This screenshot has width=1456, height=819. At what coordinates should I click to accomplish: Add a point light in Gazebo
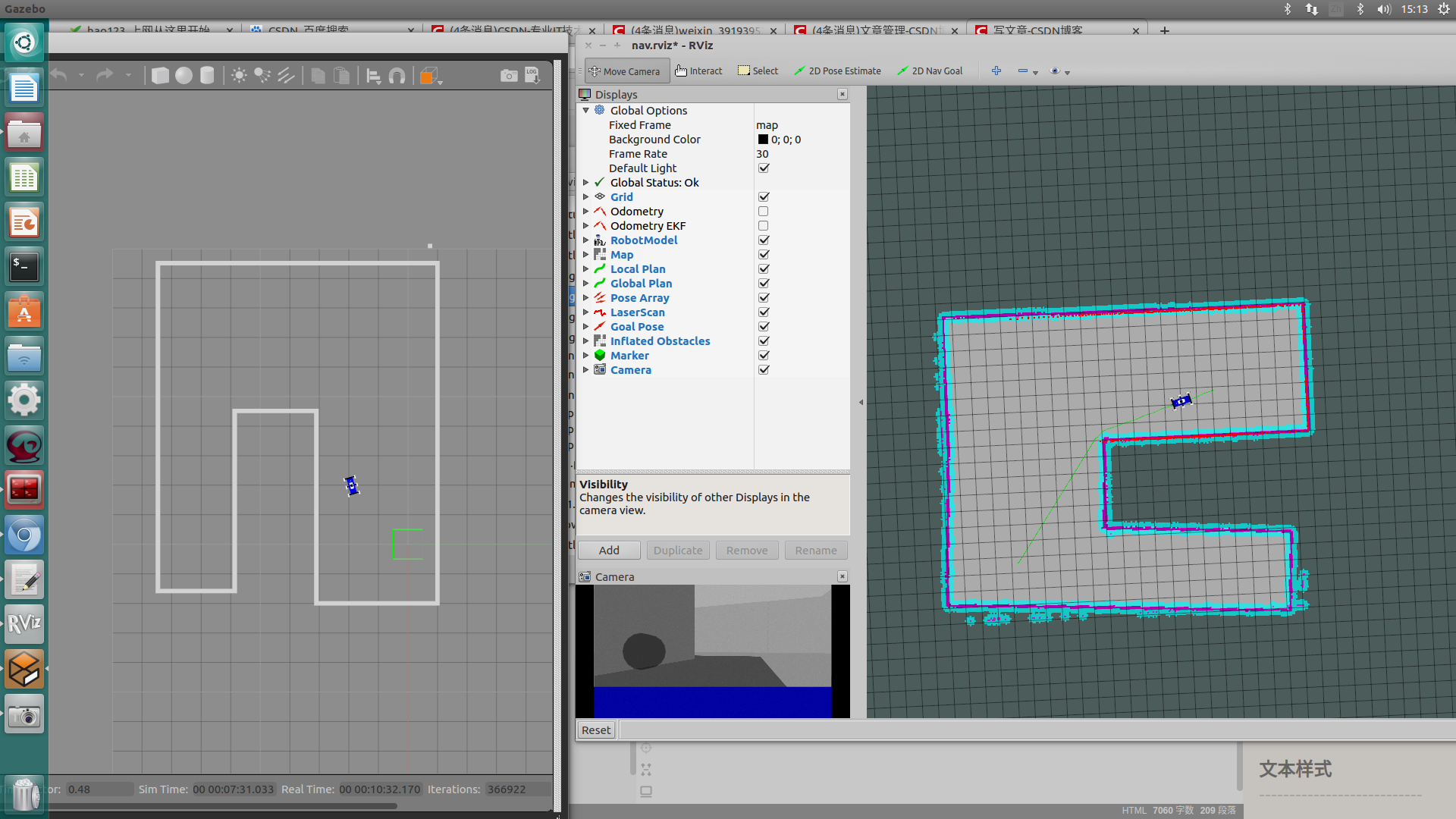(x=239, y=76)
